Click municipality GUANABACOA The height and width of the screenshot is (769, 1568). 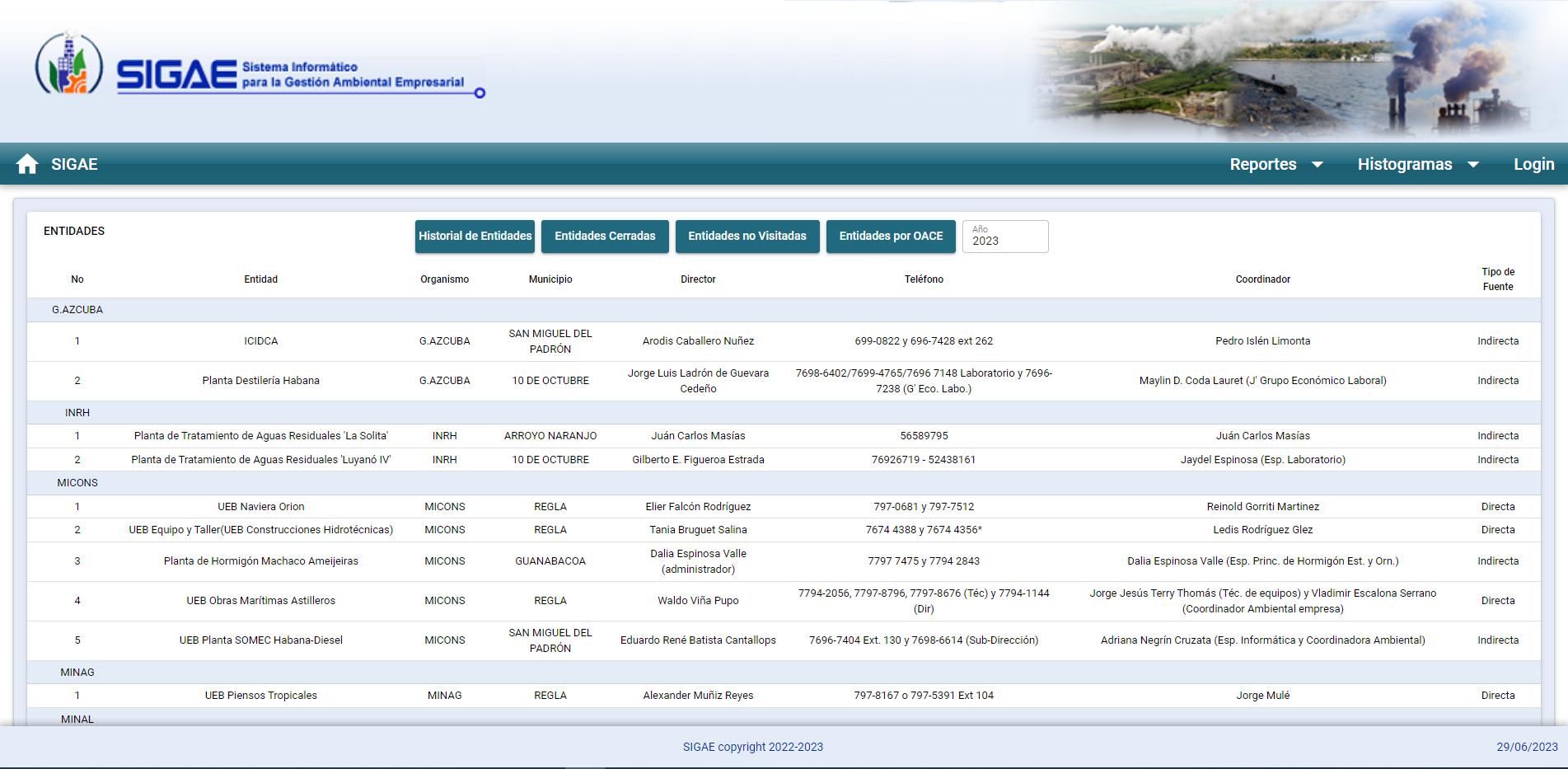coord(550,561)
